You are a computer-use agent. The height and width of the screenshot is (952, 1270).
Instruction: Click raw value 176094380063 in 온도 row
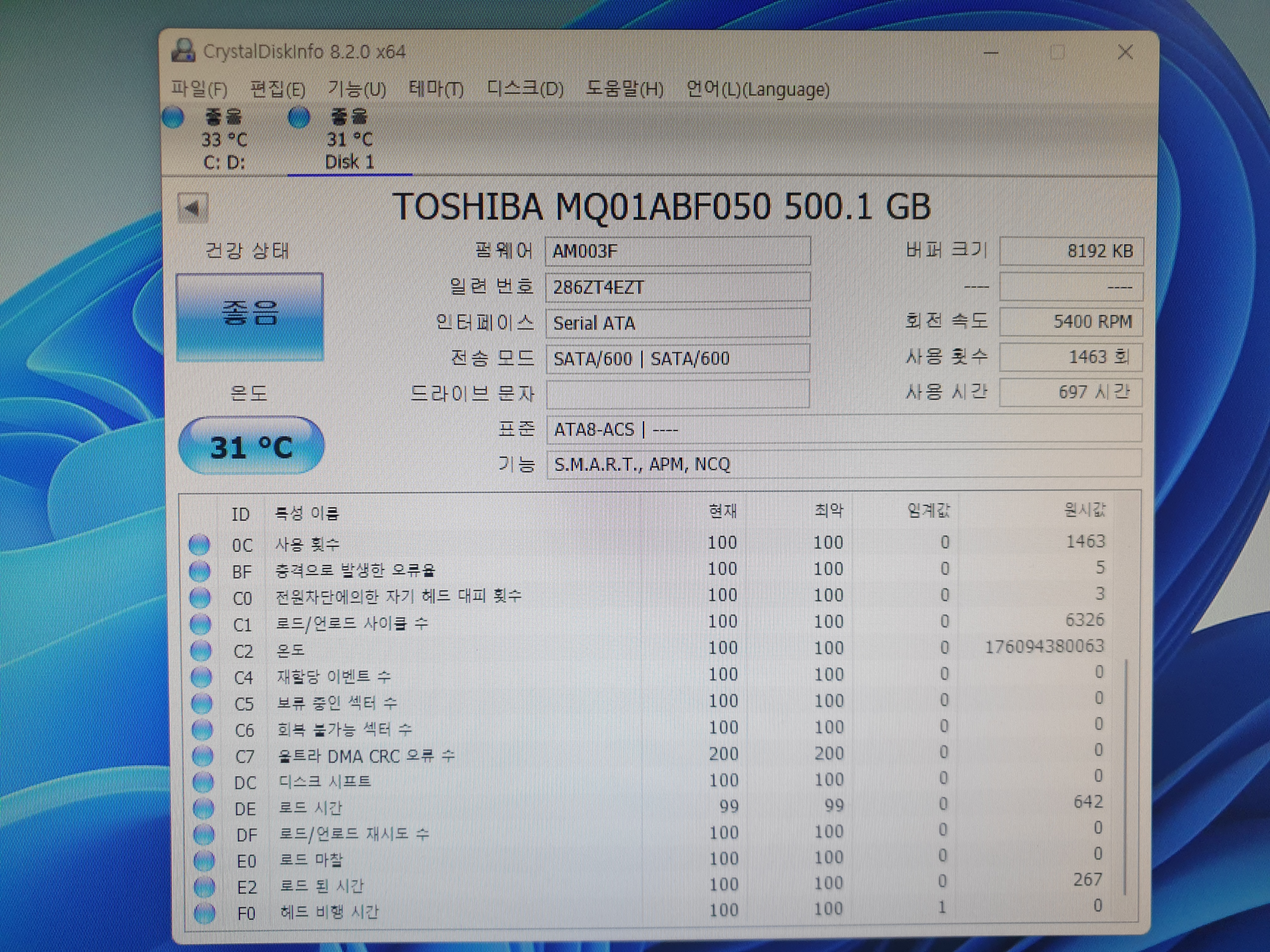1045,647
